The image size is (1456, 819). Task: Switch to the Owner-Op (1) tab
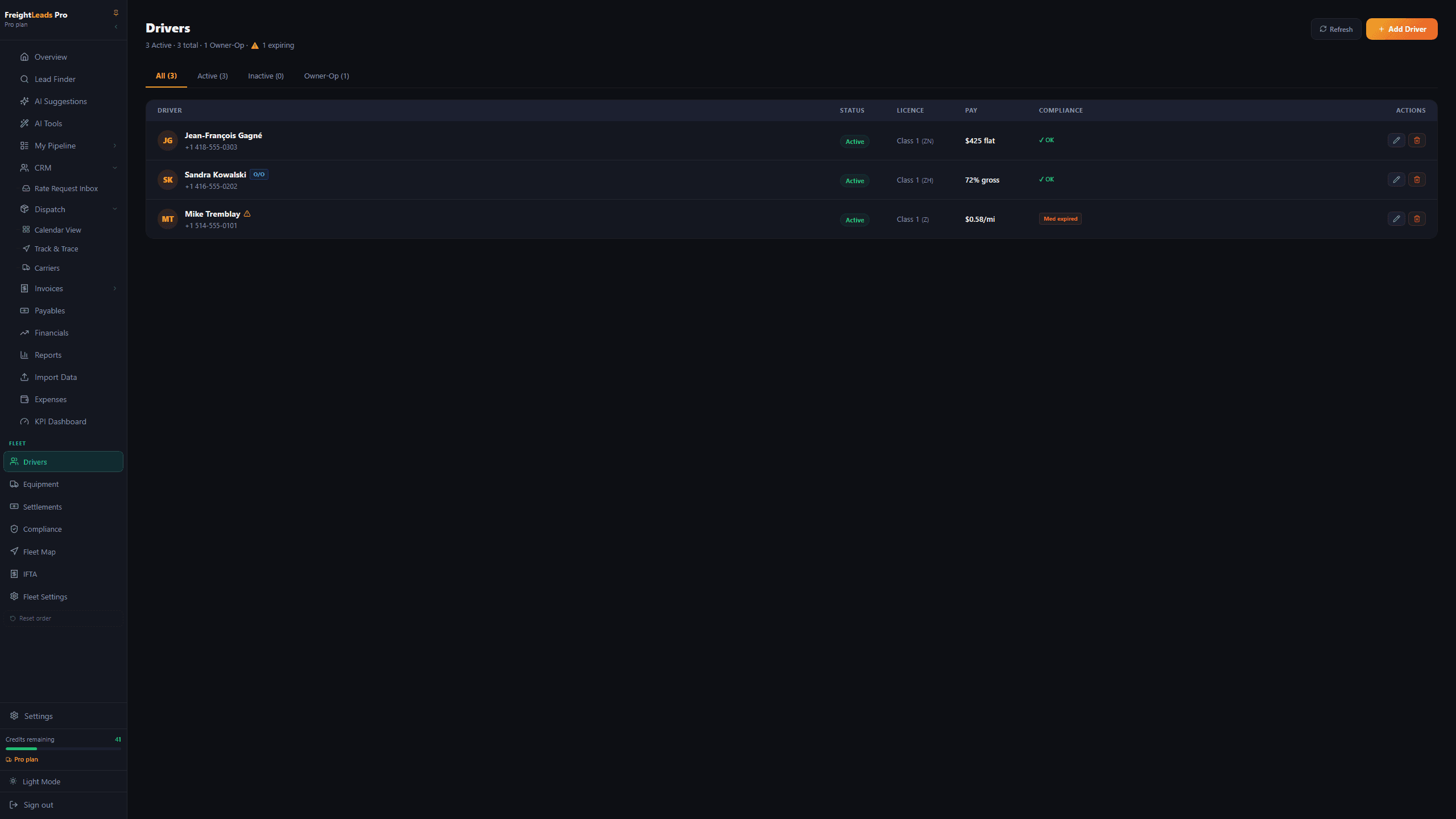pos(326,76)
